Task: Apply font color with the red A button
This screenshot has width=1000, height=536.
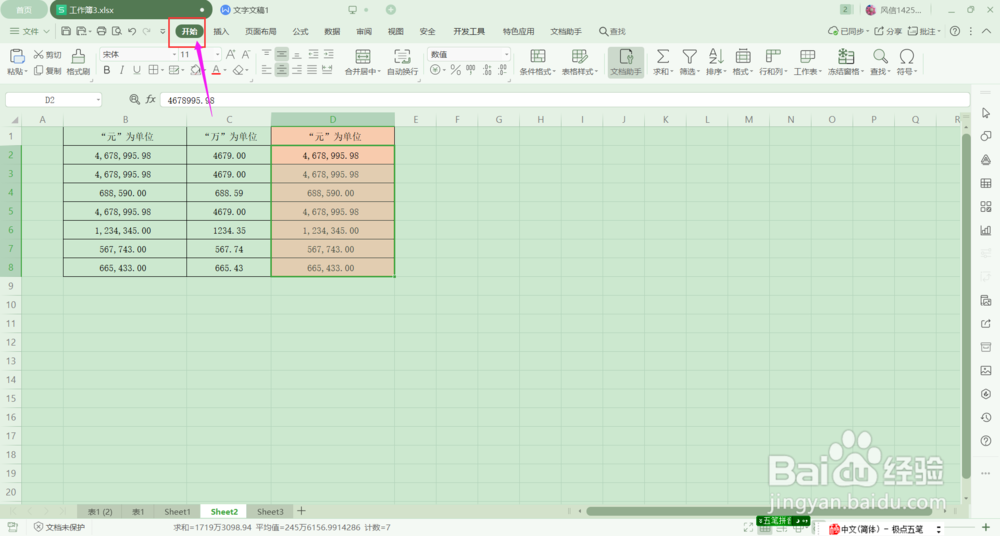Action: 216,70
